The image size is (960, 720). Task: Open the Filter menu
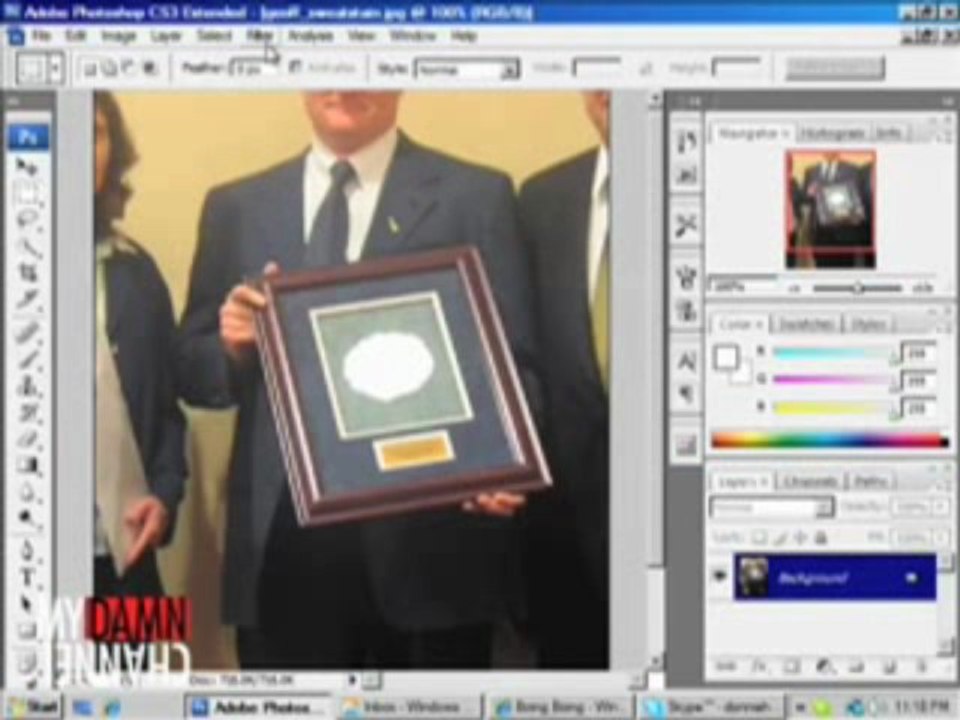[260, 36]
